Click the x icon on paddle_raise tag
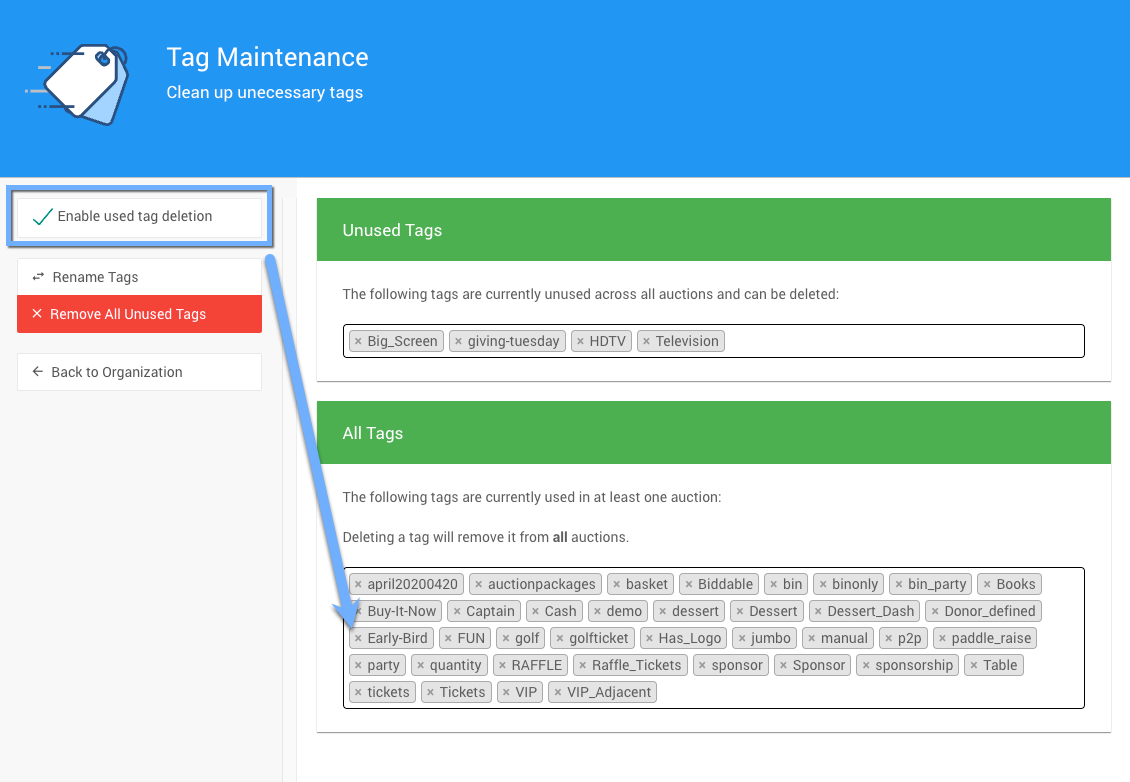 pos(942,639)
